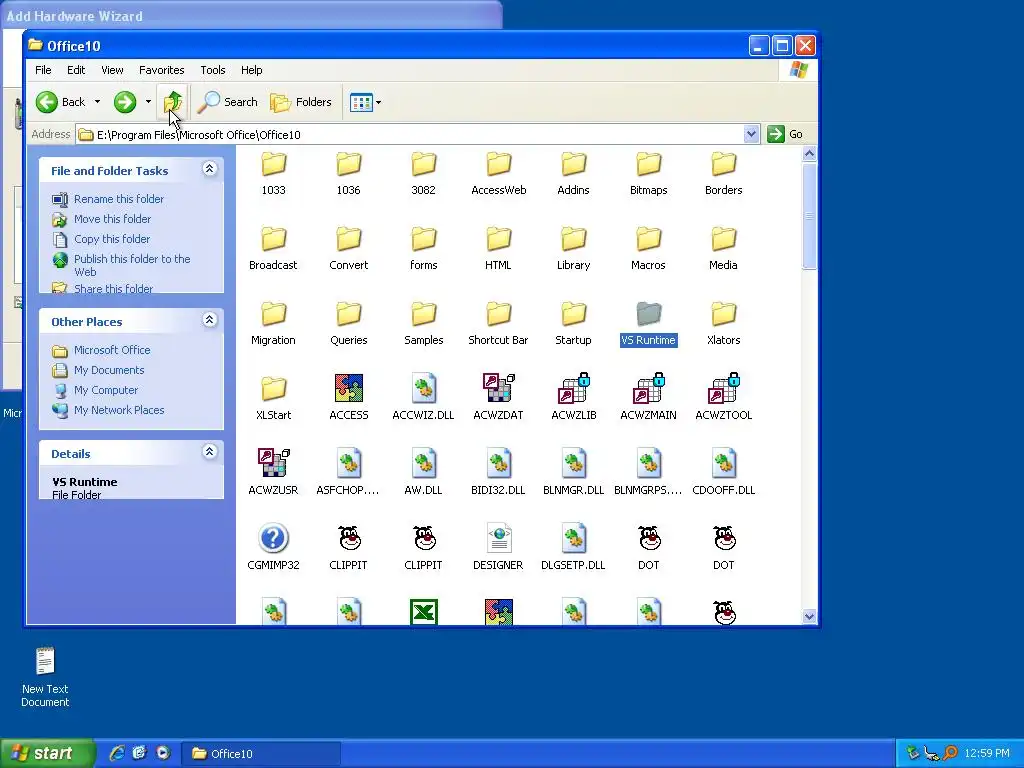This screenshot has width=1024, height=768.
Task: Click the file list scroll up arrow
Action: tap(809, 154)
